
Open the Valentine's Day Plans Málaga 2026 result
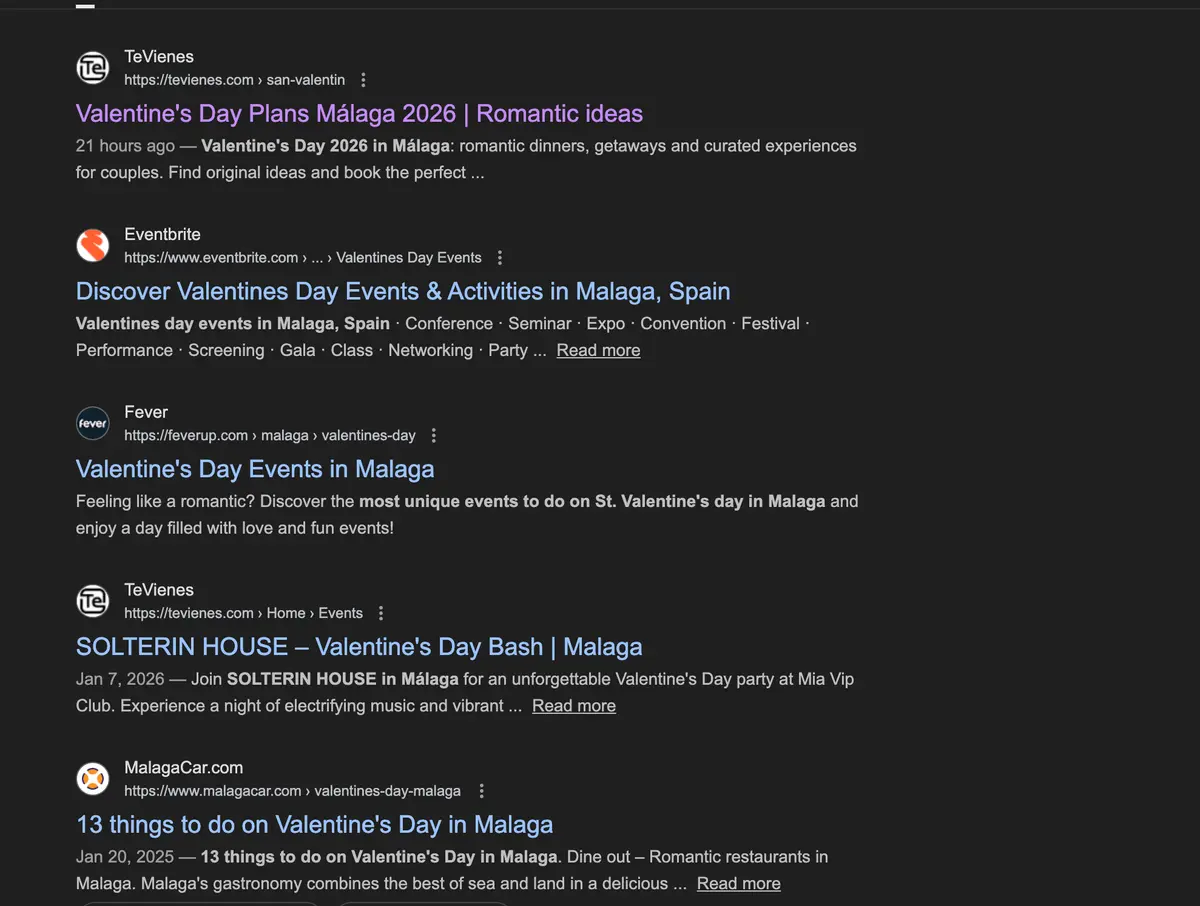(359, 113)
